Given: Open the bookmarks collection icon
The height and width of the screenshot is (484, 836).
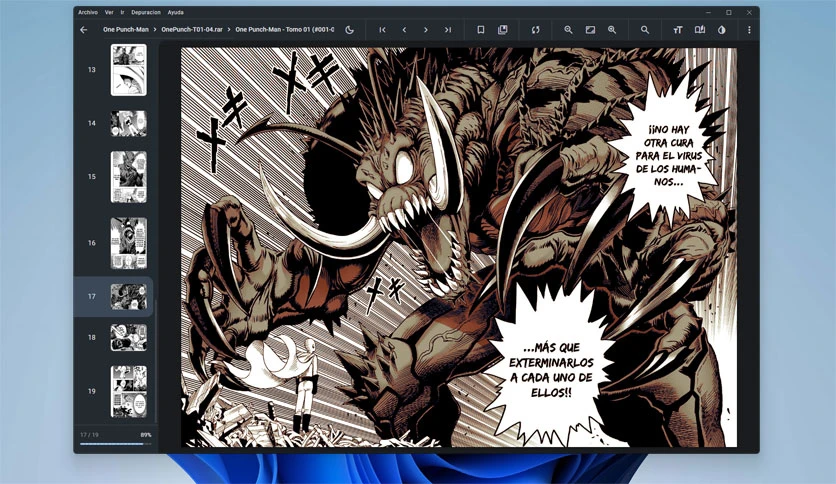Looking at the screenshot, I should tap(503, 30).
